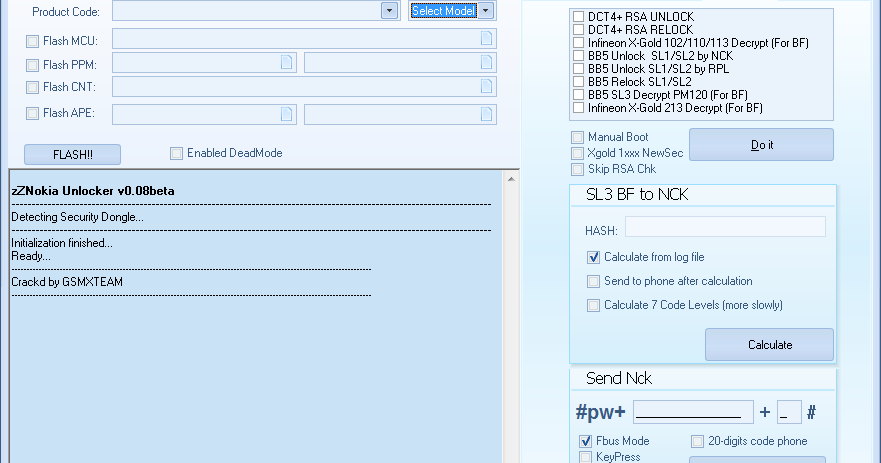
Task: Select 'zZNokia Unlocker v0.08beta' log heading
Action: pos(93,191)
